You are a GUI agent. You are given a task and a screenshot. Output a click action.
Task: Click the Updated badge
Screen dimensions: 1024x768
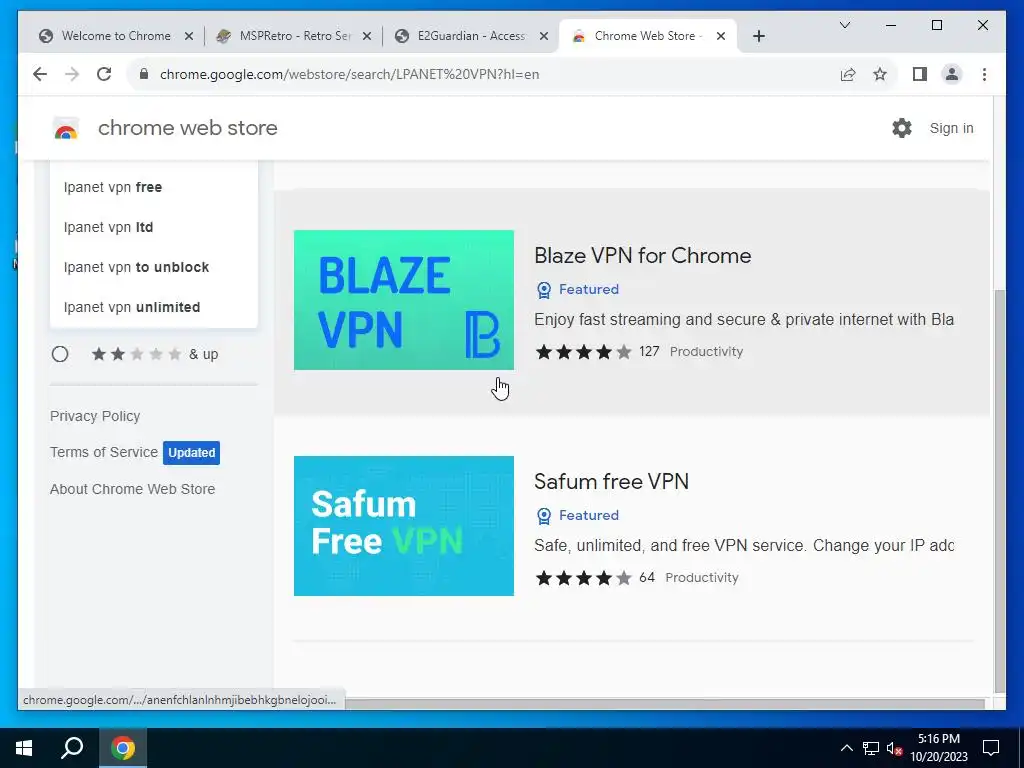pos(191,453)
